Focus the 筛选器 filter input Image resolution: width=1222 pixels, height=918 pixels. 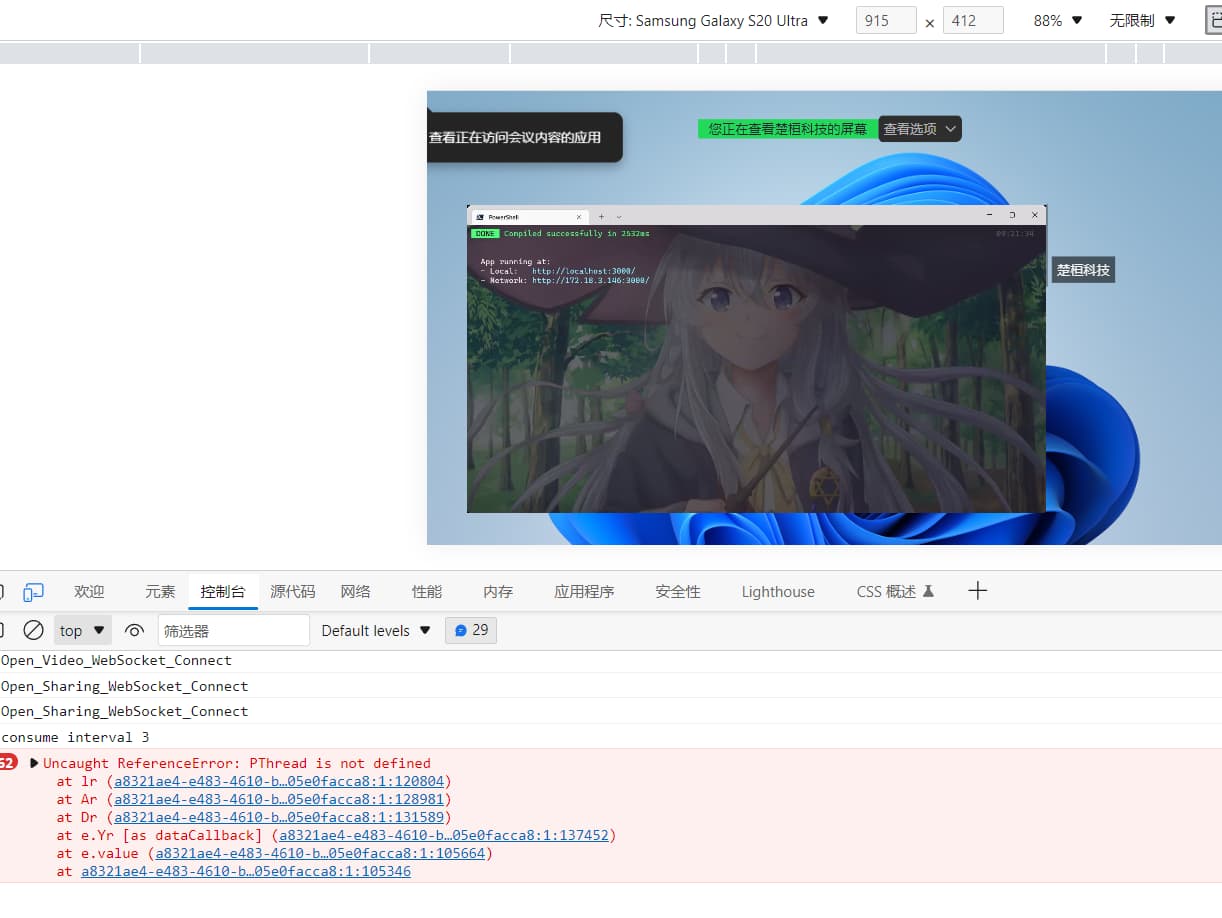tap(234, 631)
